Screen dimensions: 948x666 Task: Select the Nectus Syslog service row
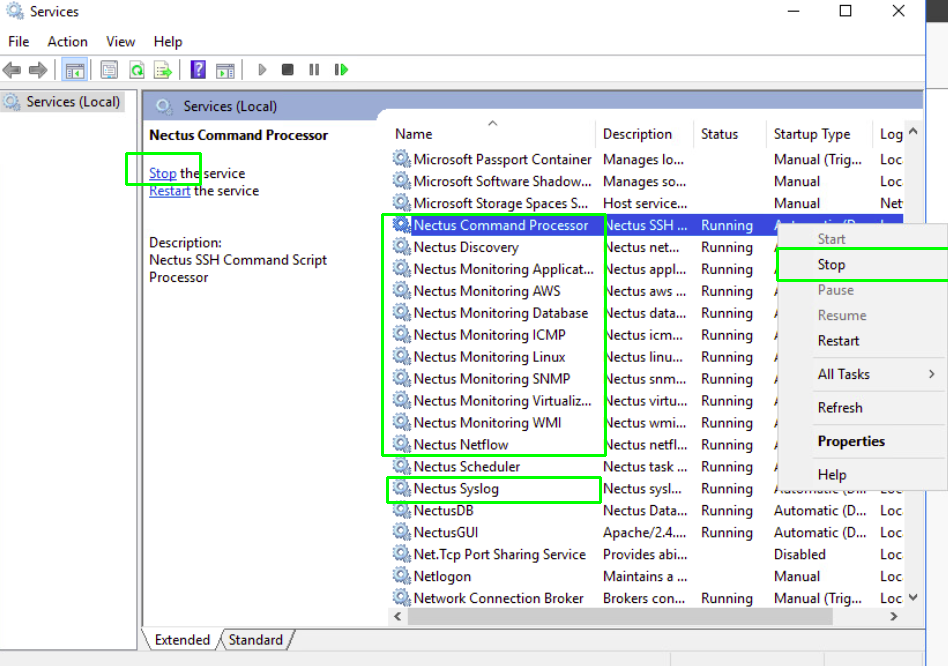(x=456, y=489)
